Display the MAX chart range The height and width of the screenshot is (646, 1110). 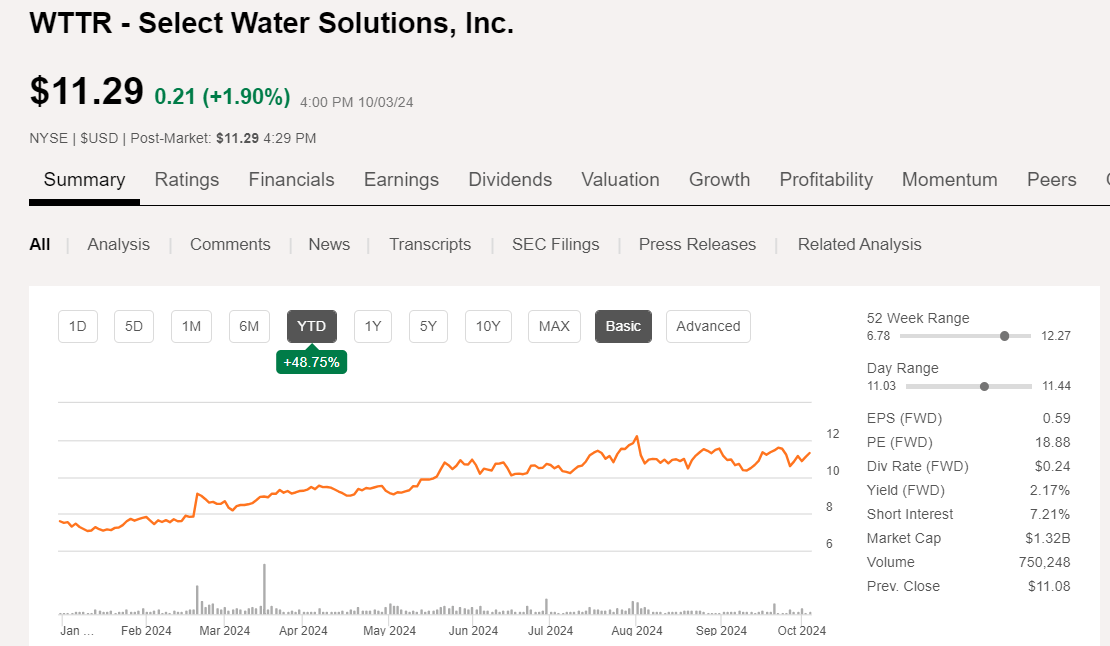[554, 326]
